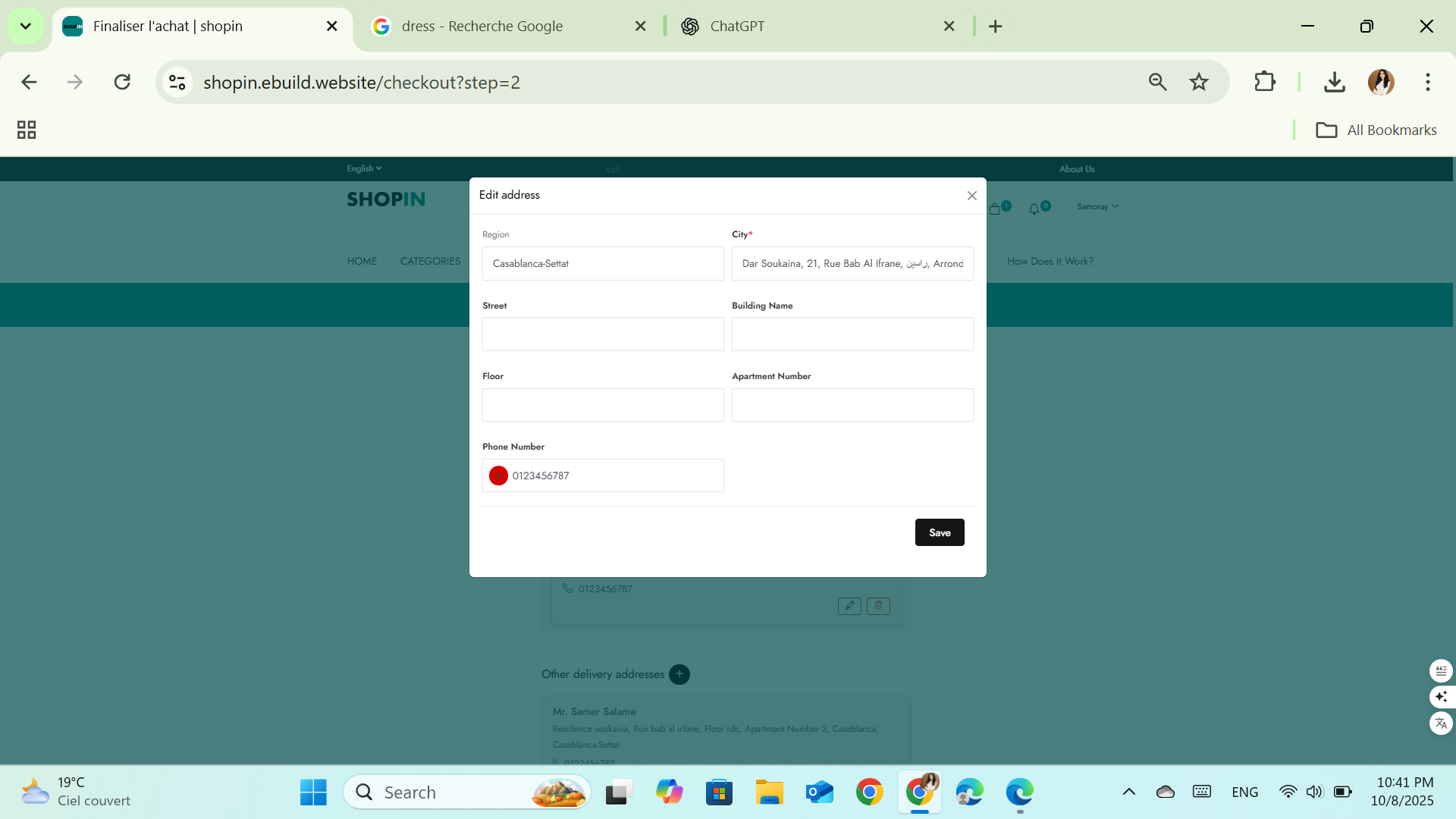Click the Save button
This screenshot has height=819, width=1456.
pyautogui.click(x=939, y=532)
